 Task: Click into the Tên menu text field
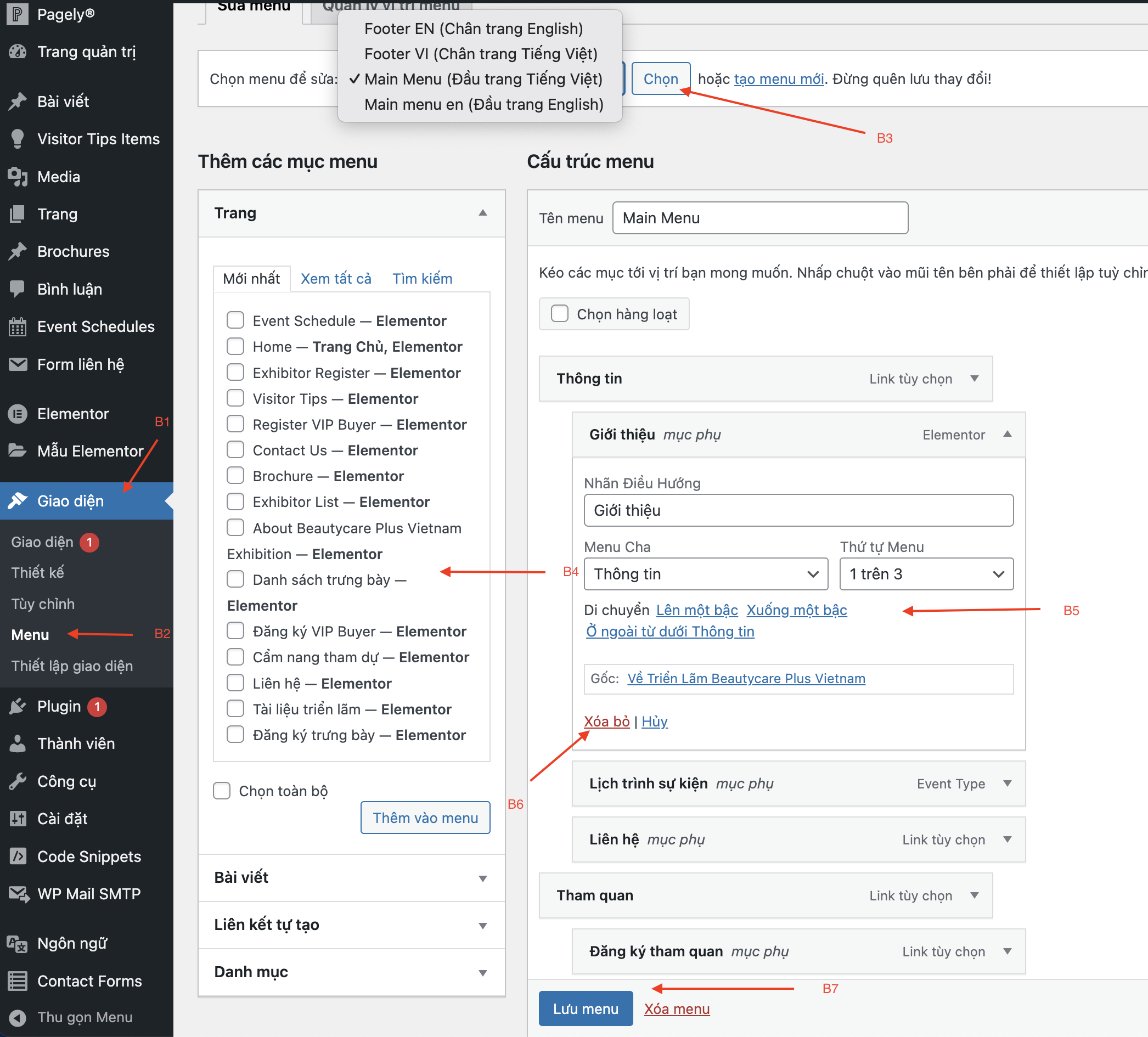click(759, 218)
